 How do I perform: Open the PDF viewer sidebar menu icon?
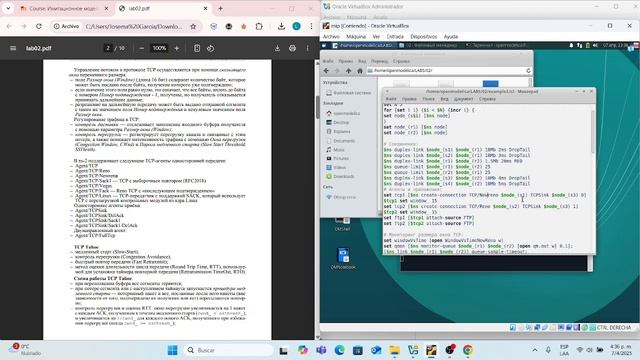tap(13, 48)
